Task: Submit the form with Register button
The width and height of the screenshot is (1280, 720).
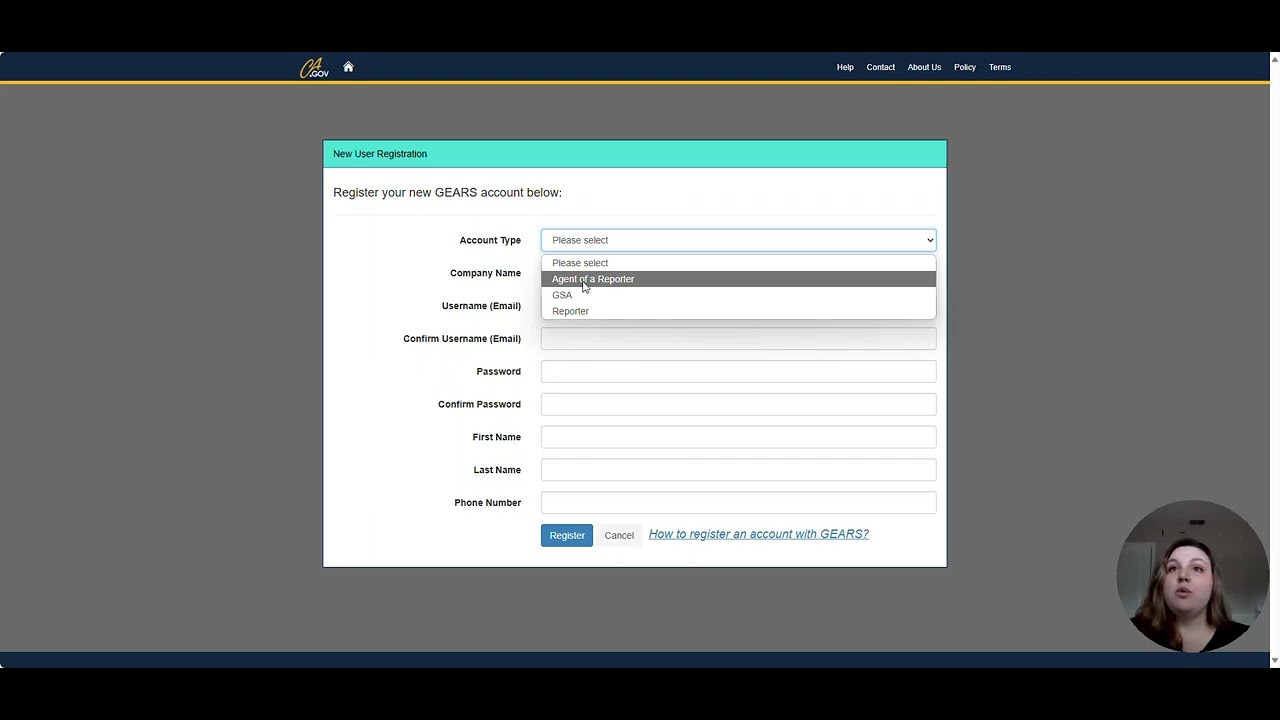Action: (567, 535)
